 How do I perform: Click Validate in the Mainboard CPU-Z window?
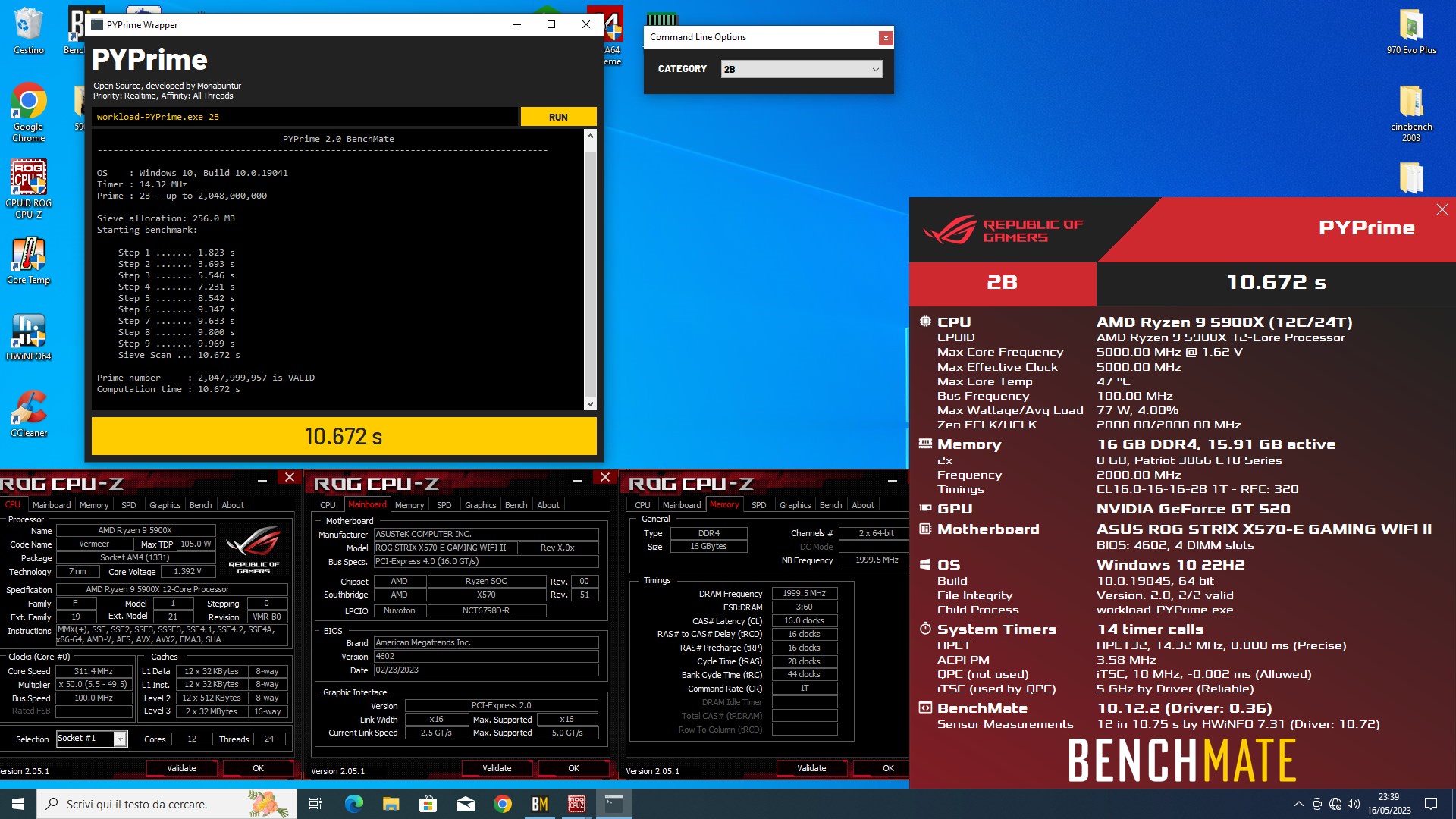pyautogui.click(x=497, y=768)
